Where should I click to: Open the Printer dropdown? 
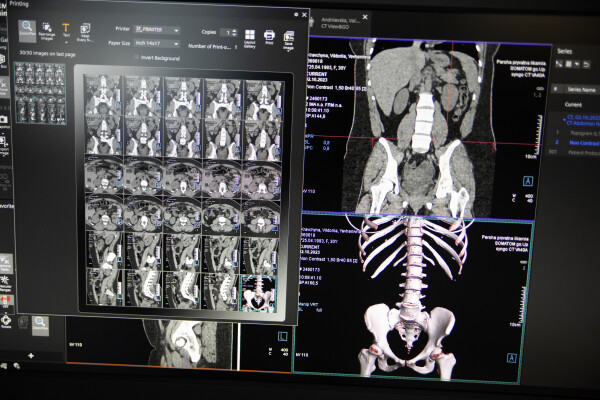click(157, 30)
